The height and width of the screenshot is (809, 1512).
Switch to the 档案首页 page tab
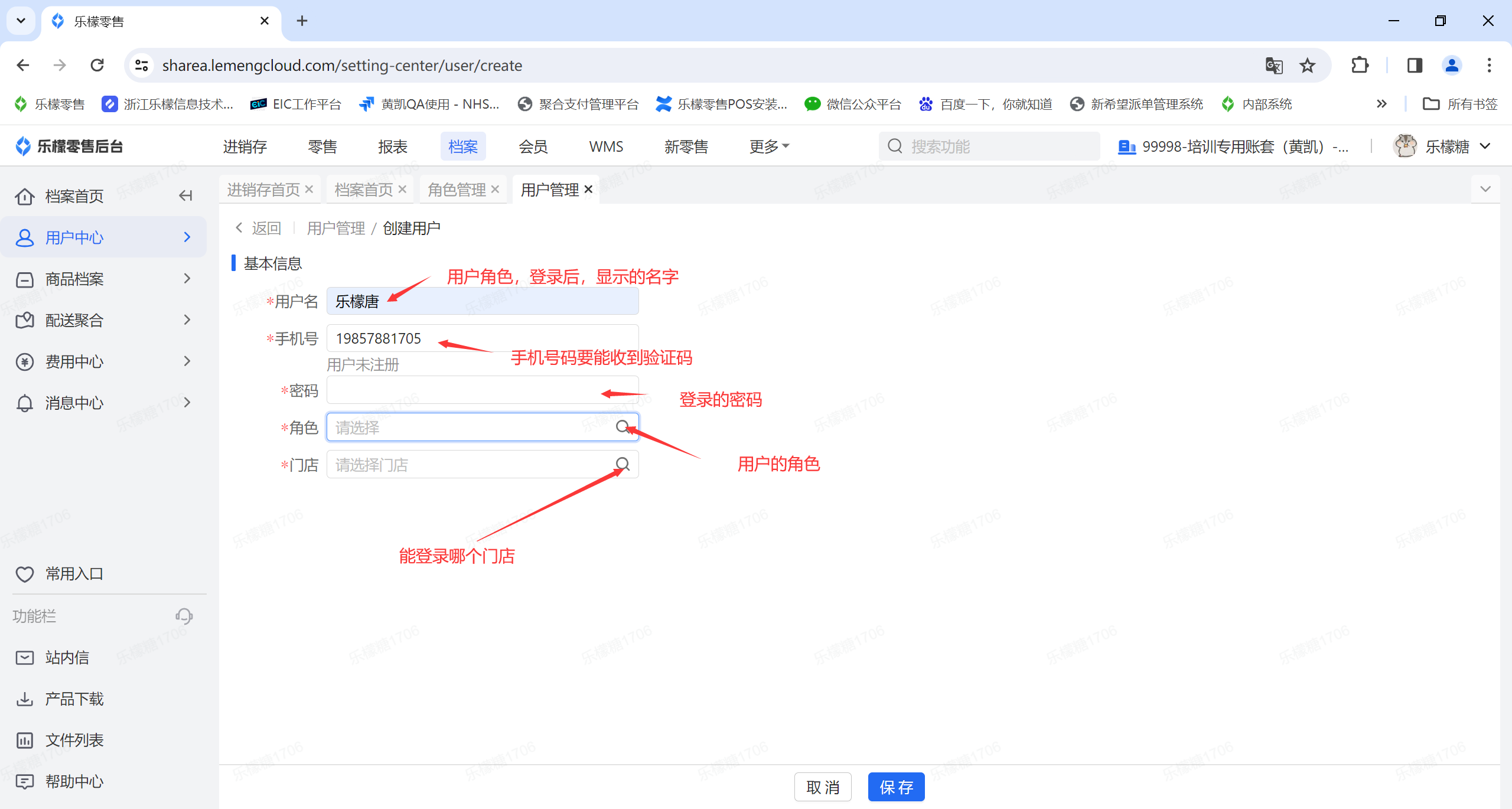click(x=363, y=190)
